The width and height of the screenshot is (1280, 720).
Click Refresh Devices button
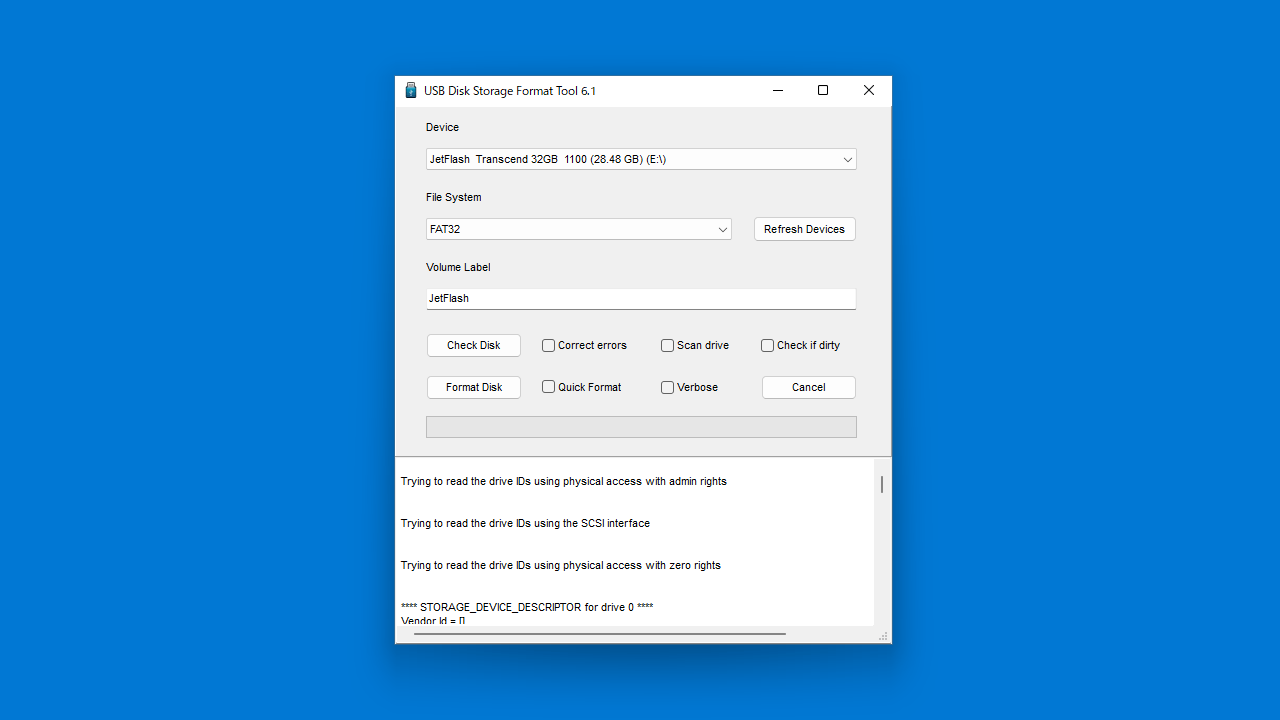pyautogui.click(x=805, y=229)
